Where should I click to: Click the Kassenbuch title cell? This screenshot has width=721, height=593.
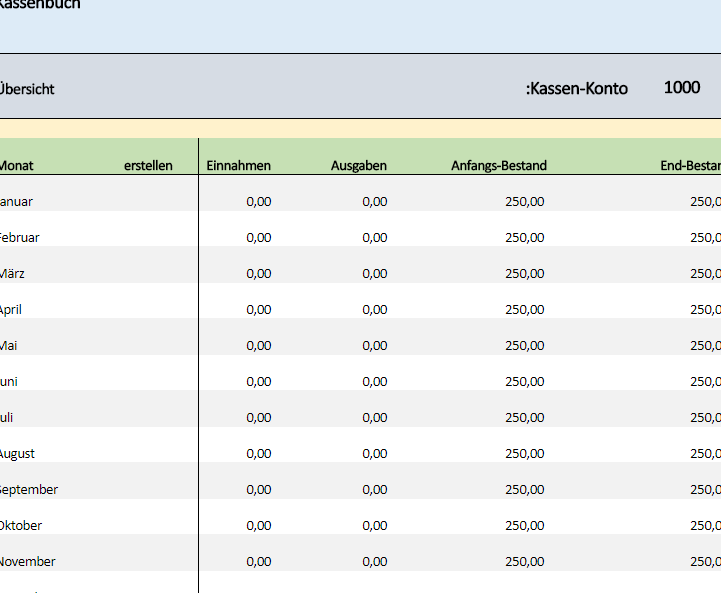[40, 5]
